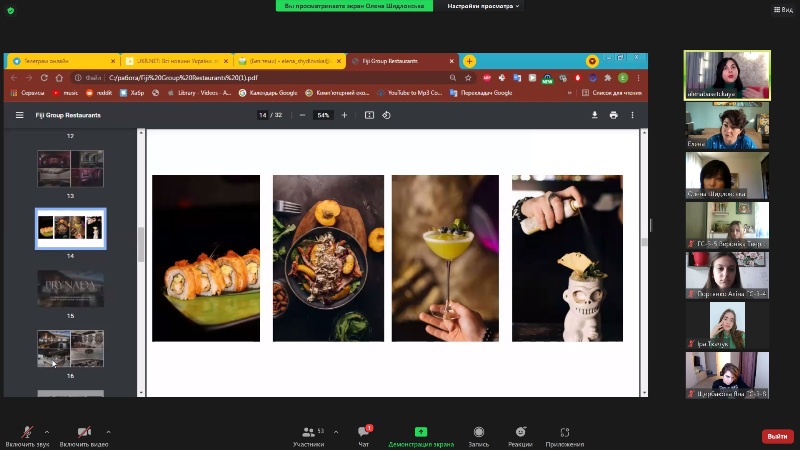Expand the hidden bookmarks chevron
Viewport: 800px width, 450px height.
click(x=569, y=93)
